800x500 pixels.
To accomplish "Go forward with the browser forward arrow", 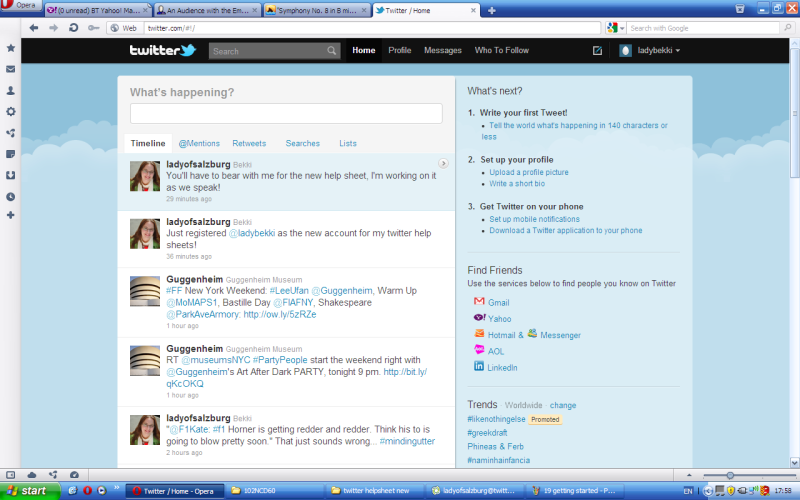I will [x=53, y=28].
